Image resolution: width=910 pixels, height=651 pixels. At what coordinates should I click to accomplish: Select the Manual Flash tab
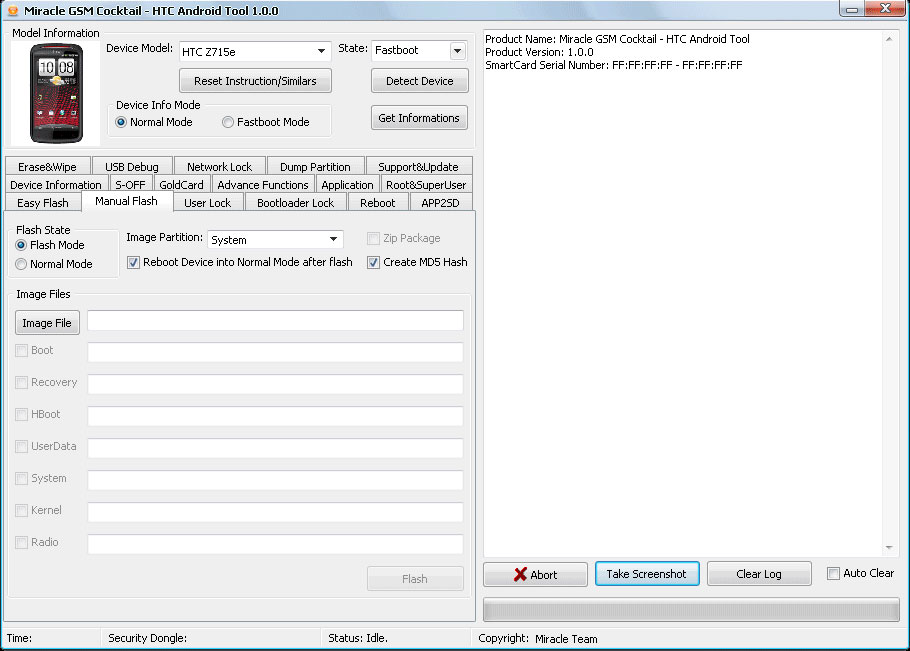(x=127, y=201)
